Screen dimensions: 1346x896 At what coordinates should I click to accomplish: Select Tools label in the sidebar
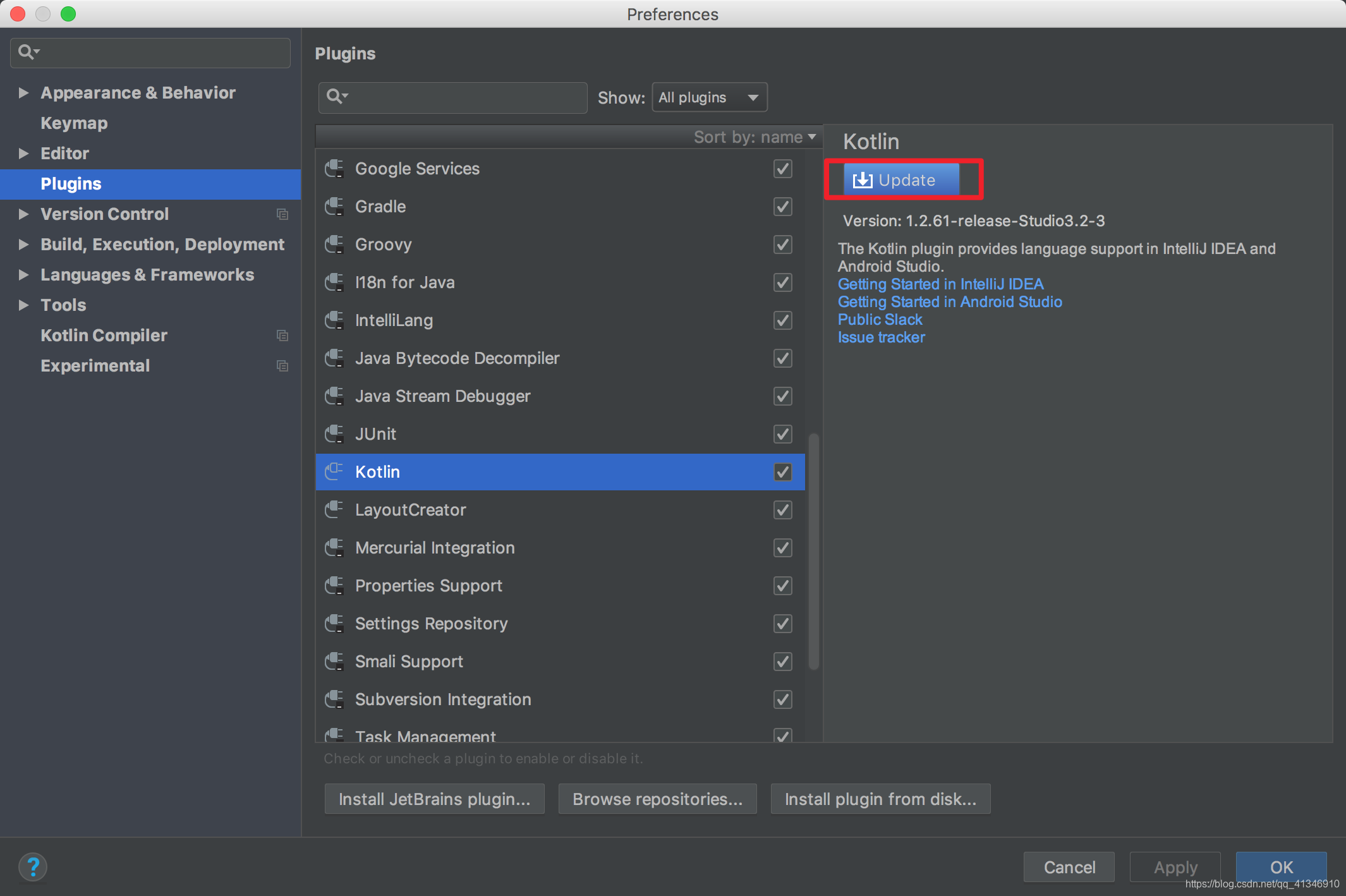pos(63,305)
